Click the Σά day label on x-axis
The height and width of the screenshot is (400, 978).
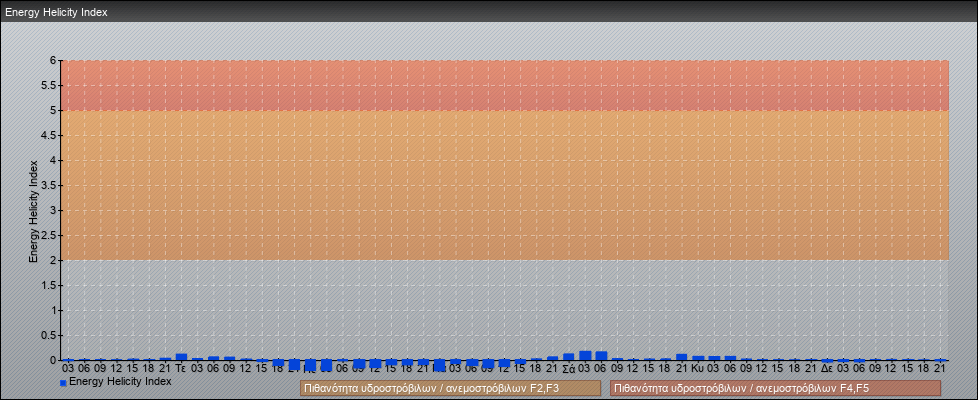pyautogui.click(x=569, y=368)
